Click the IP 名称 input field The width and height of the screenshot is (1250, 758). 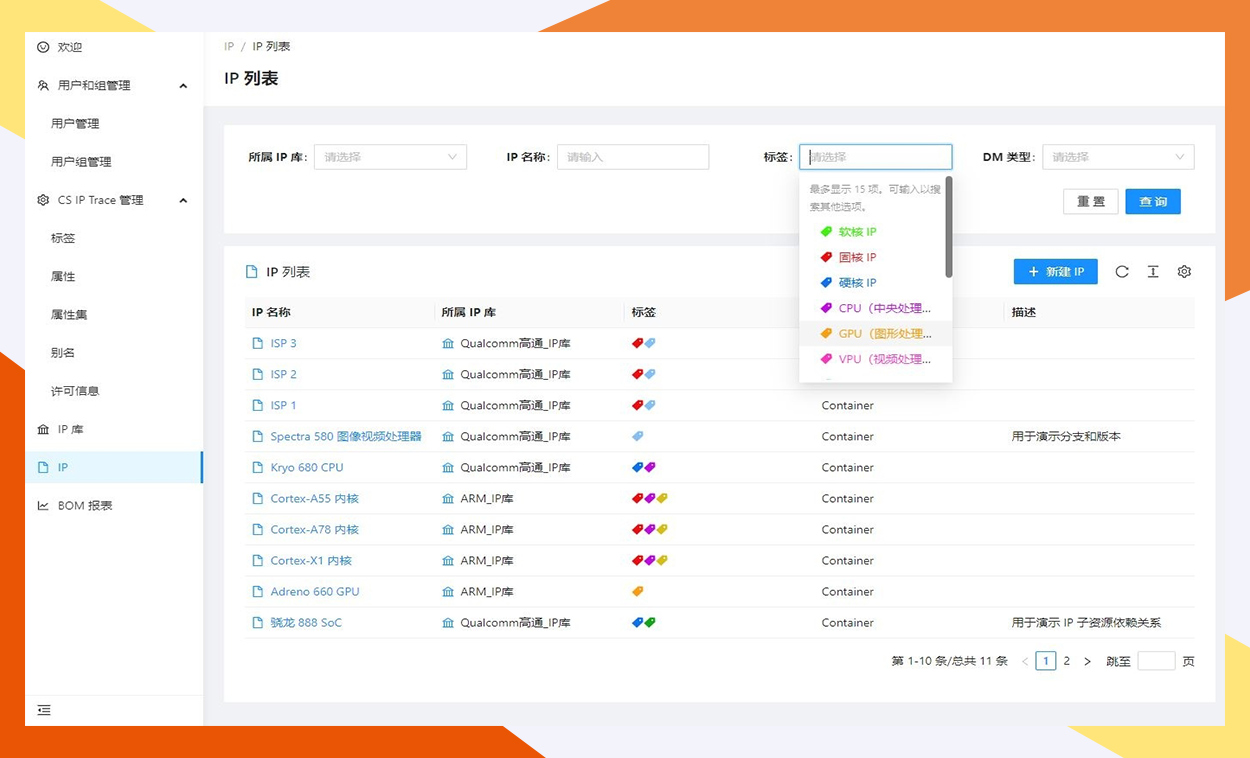(x=633, y=157)
